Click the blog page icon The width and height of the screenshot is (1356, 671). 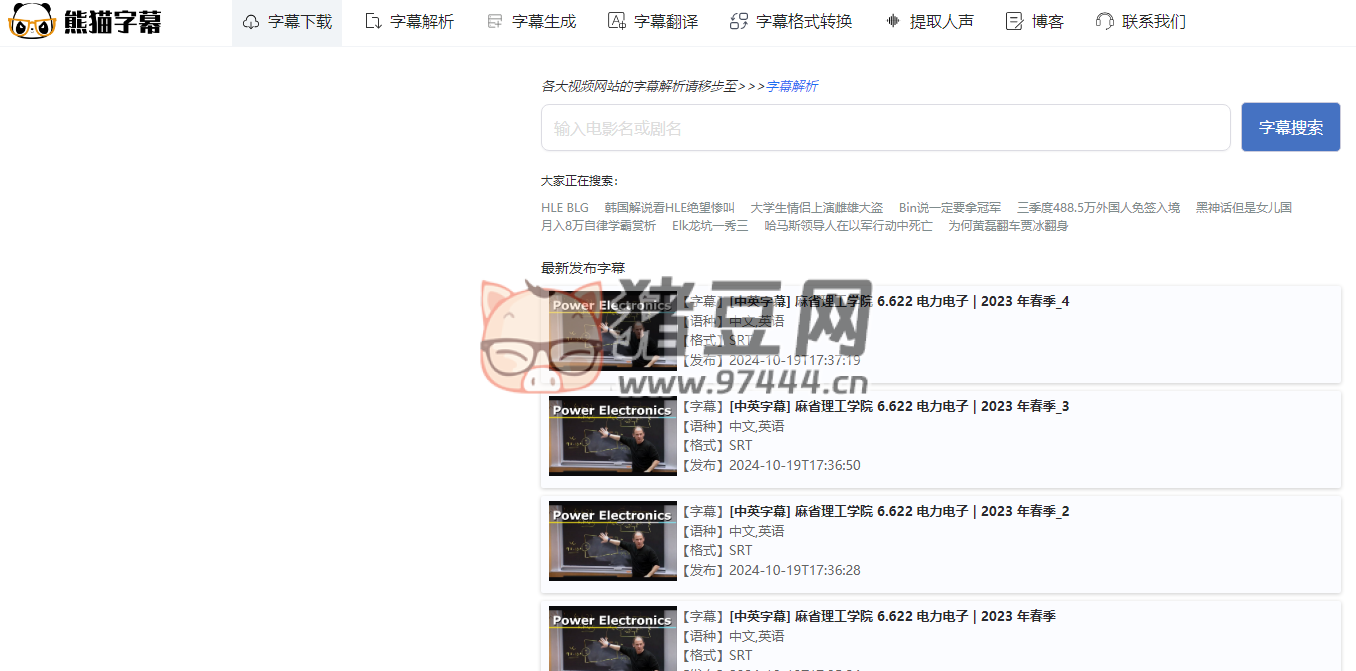[x=1014, y=22]
